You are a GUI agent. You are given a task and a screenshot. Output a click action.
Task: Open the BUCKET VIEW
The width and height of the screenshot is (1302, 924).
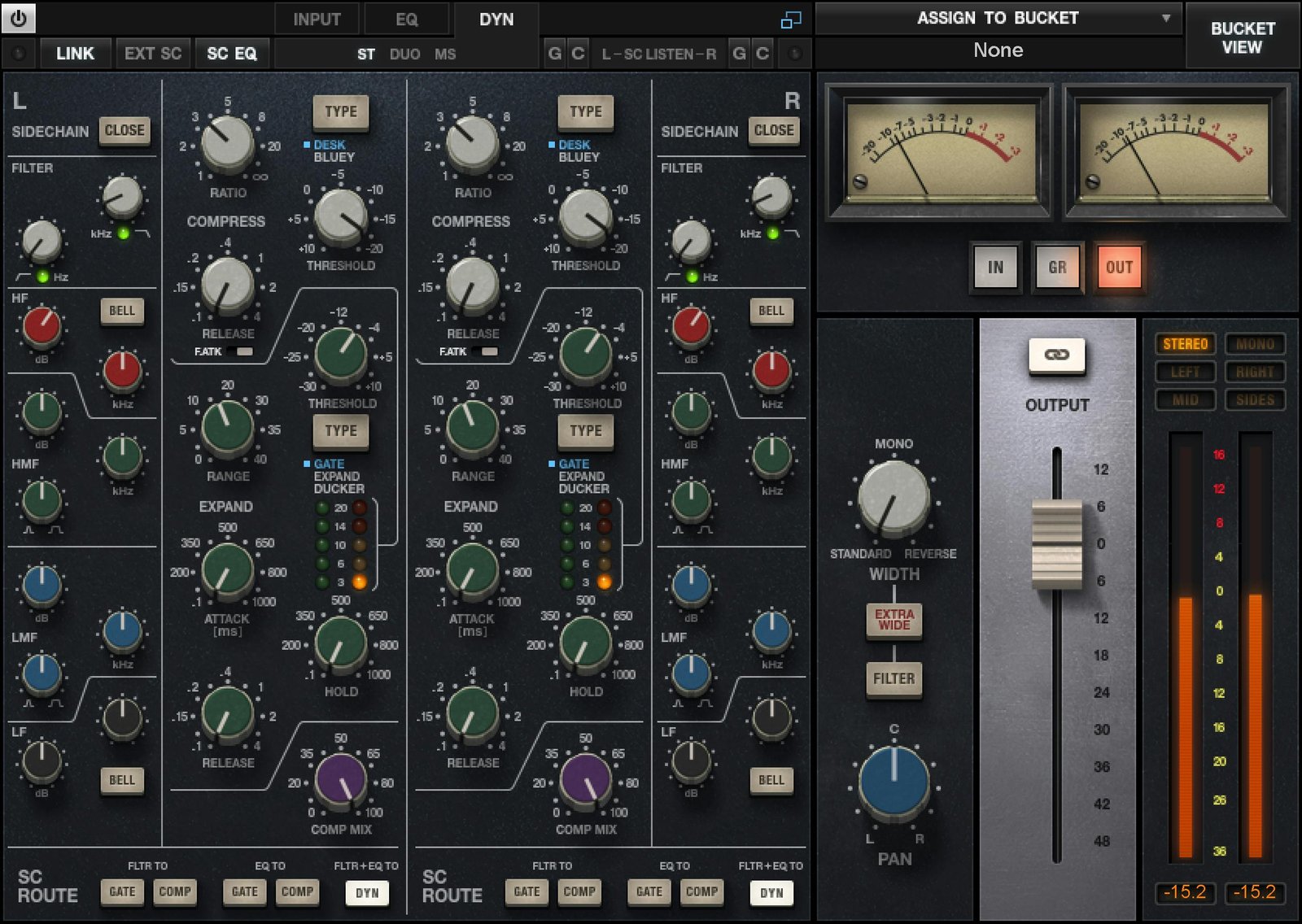coord(1242,37)
